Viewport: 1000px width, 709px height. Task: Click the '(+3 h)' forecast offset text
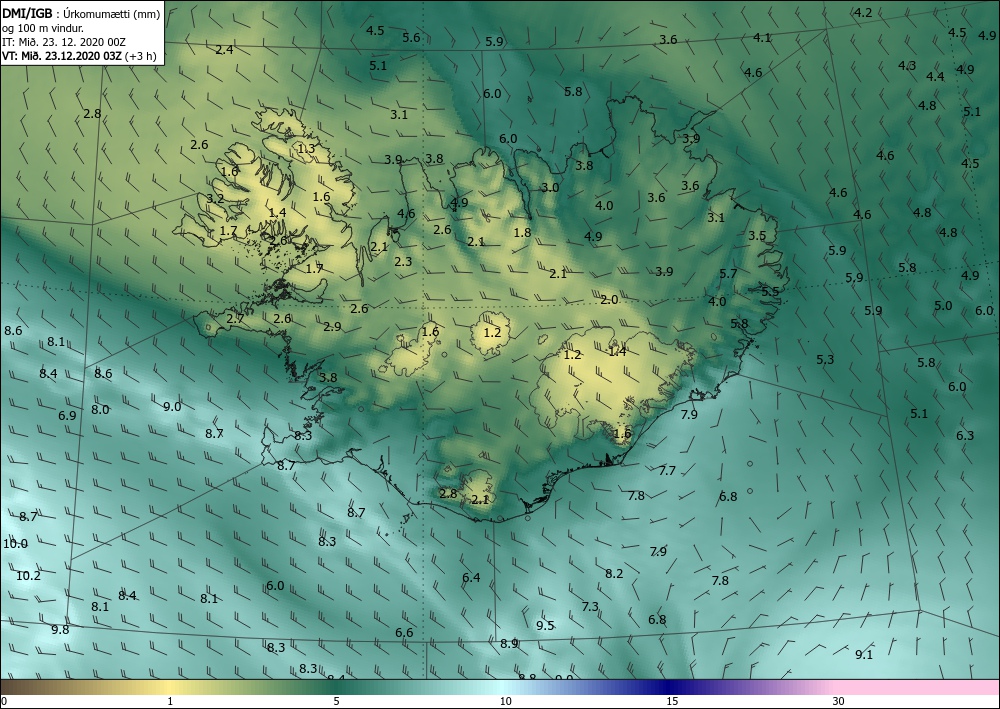140,56
